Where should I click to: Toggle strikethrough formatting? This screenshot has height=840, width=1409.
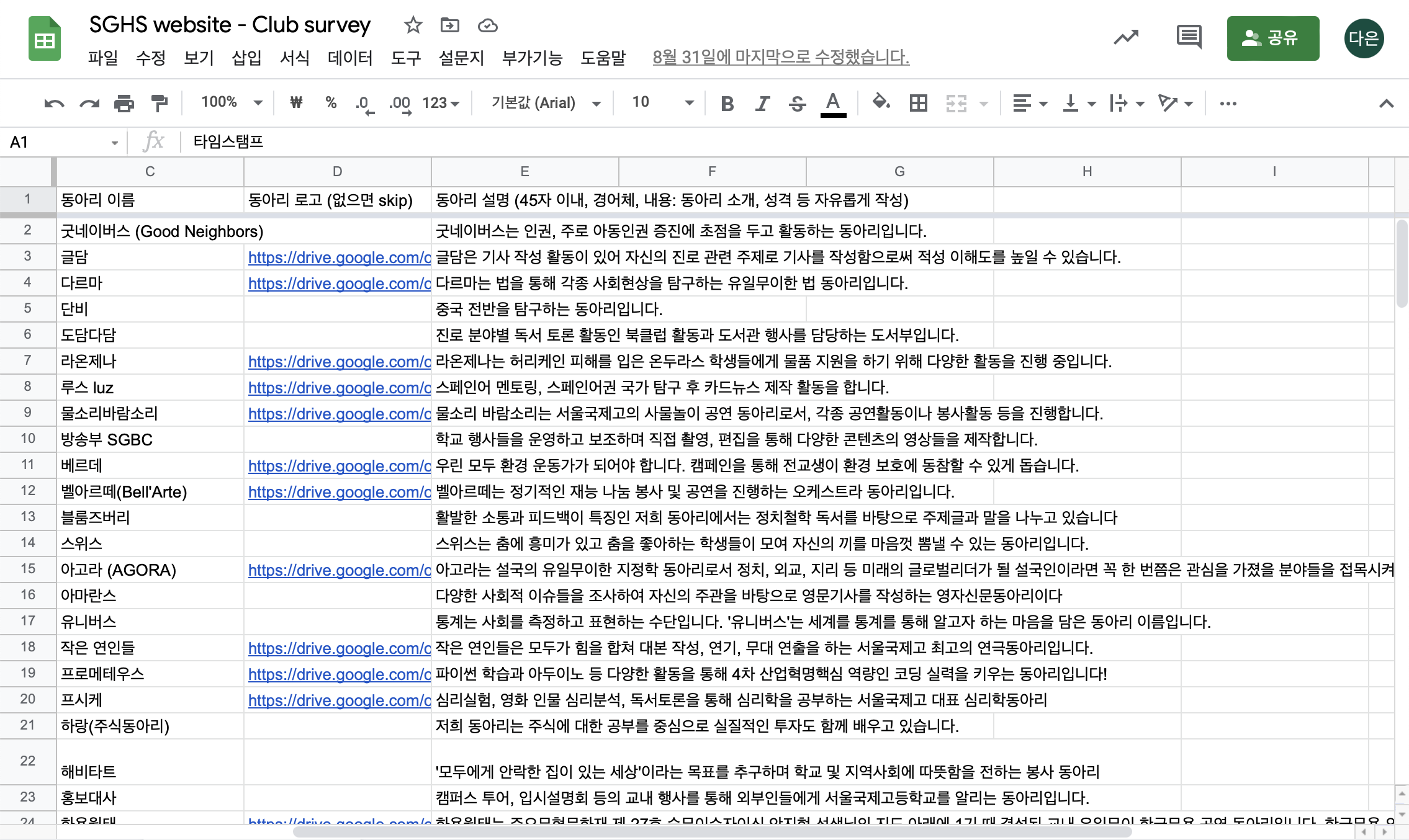pyautogui.click(x=797, y=103)
